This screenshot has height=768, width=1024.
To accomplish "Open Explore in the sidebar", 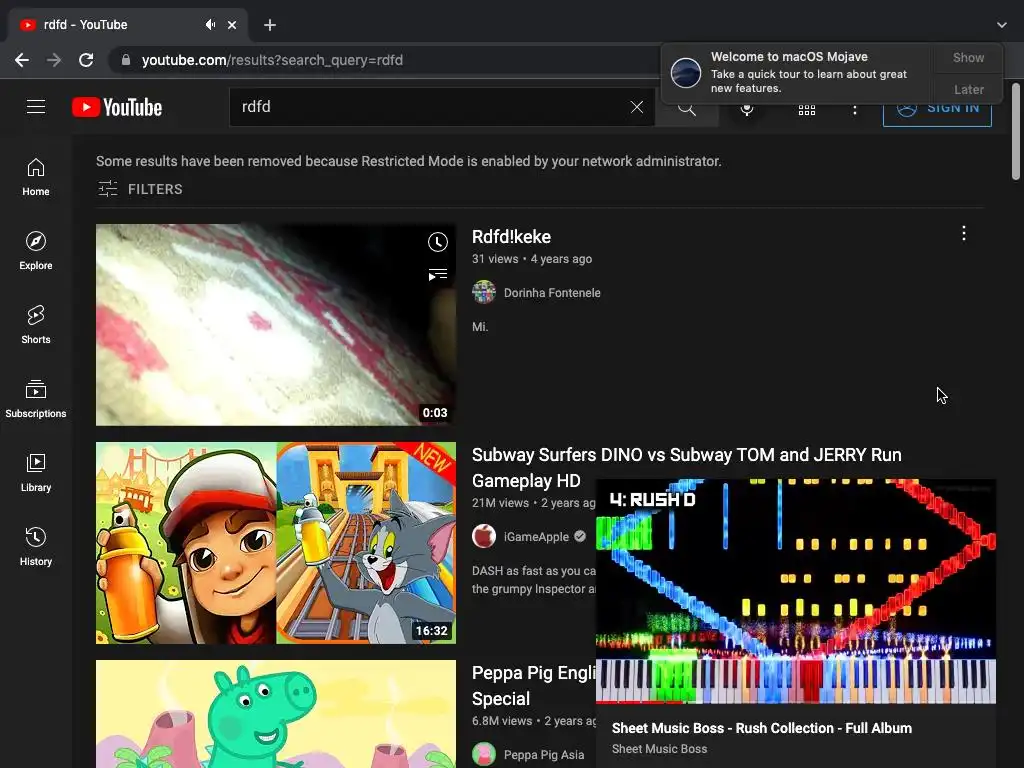I will tap(36, 251).
